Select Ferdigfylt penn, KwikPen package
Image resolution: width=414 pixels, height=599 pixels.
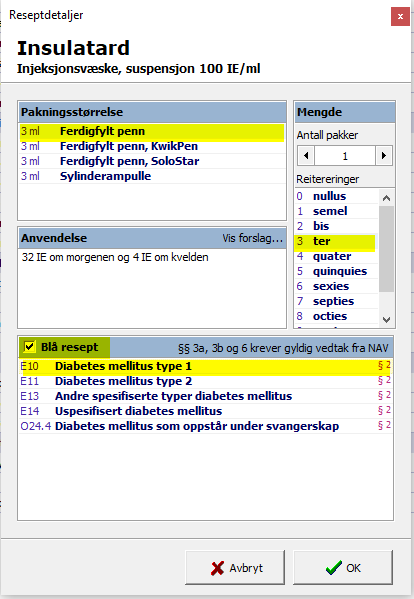(x=152, y=146)
